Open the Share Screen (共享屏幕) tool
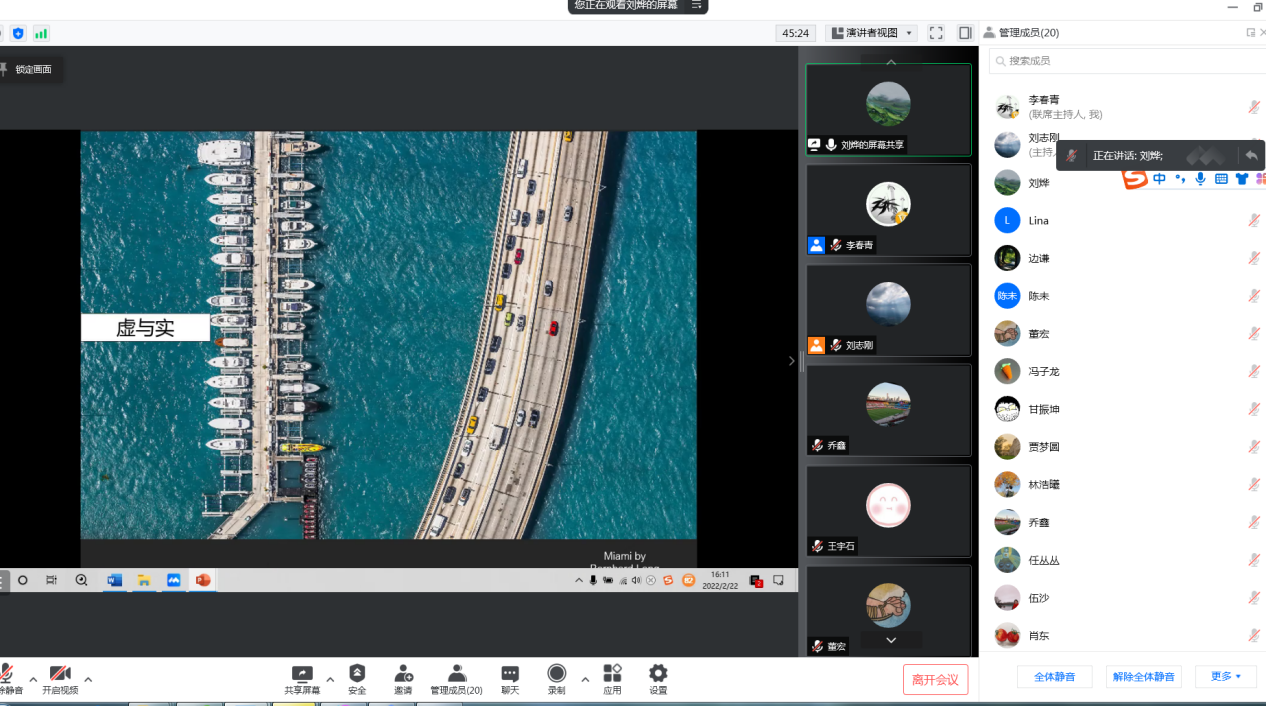 click(x=301, y=678)
